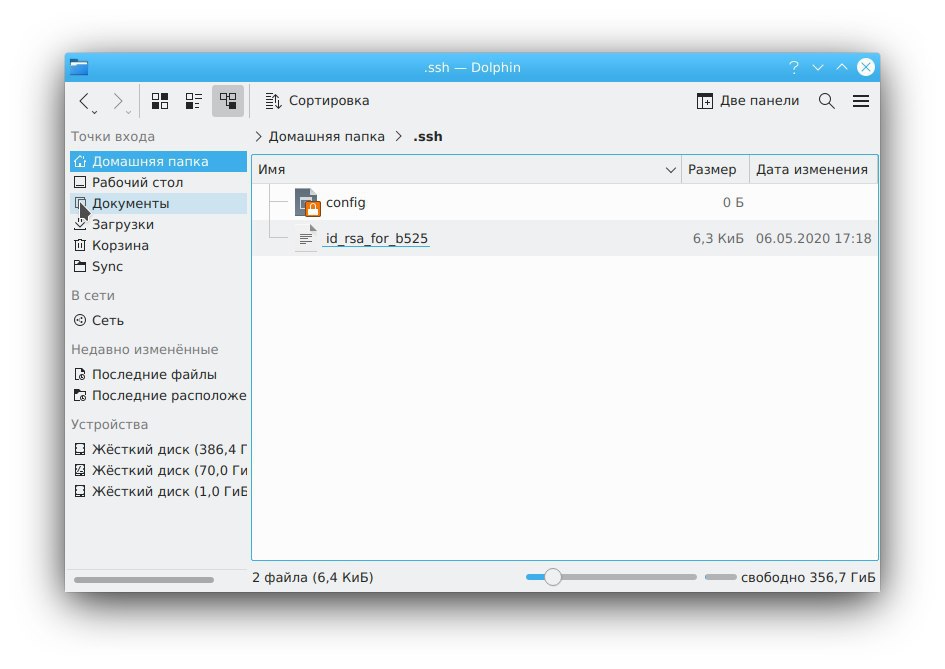The height and width of the screenshot is (669, 945).
Task: Click the Точки входа section header
Action: 113,136
